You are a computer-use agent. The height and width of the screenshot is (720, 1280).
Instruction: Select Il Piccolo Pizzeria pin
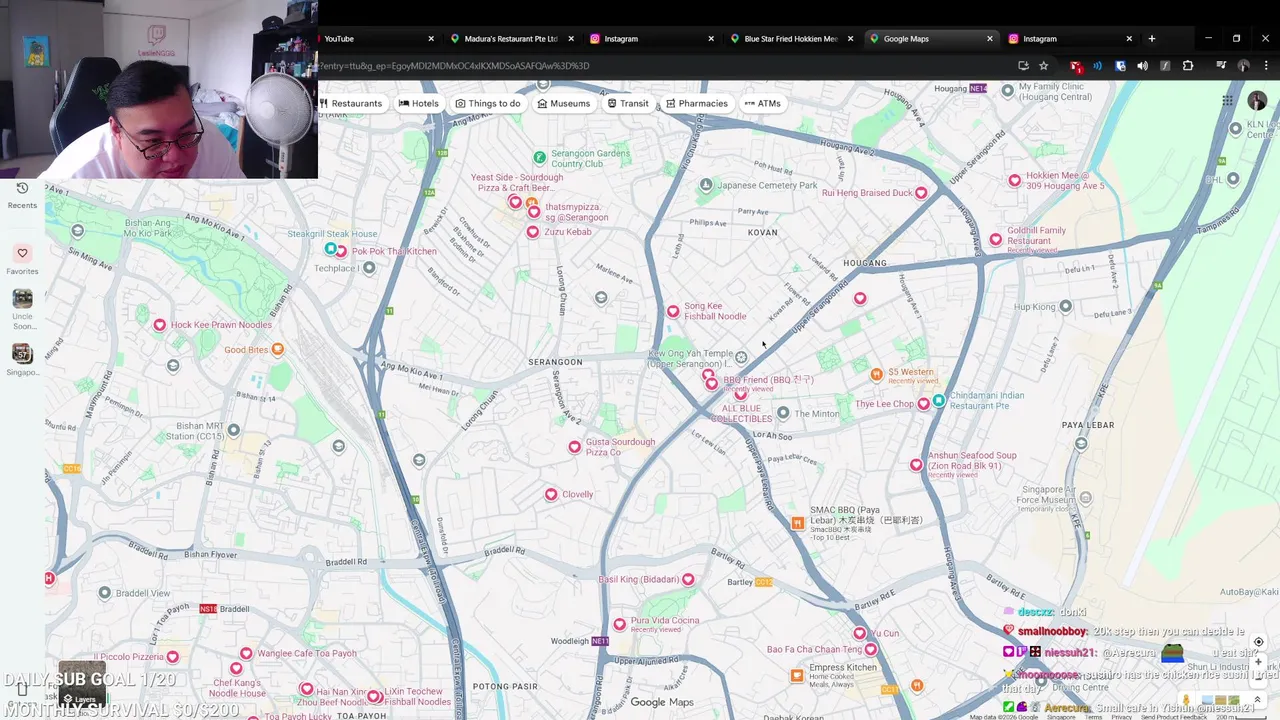[173, 657]
